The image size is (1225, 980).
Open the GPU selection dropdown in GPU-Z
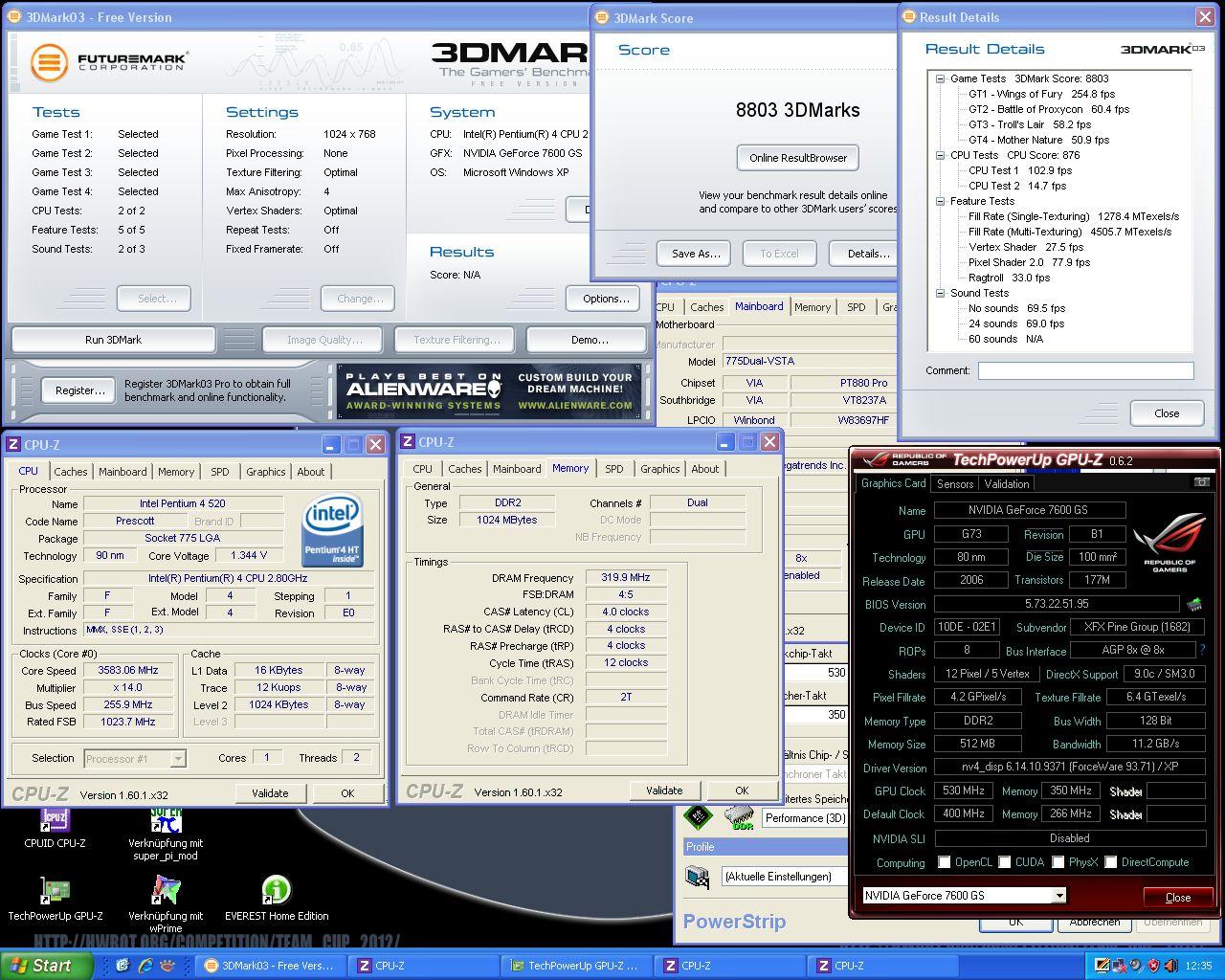pyautogui.click(x=1058, y=896)
